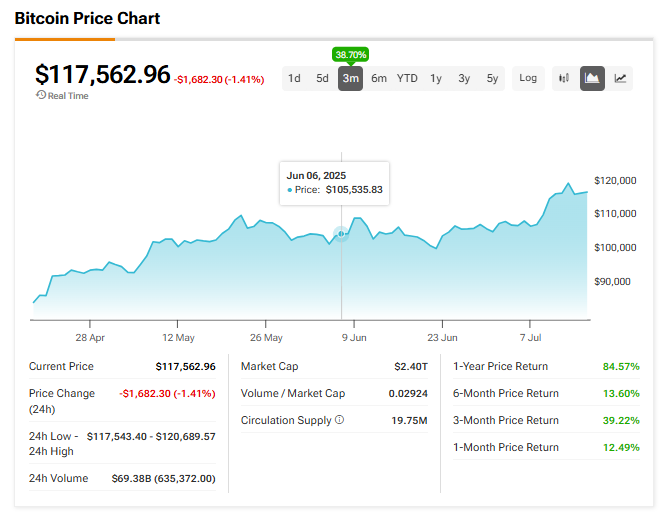
Task: Select the 1d time range
Action: point(294,78)
